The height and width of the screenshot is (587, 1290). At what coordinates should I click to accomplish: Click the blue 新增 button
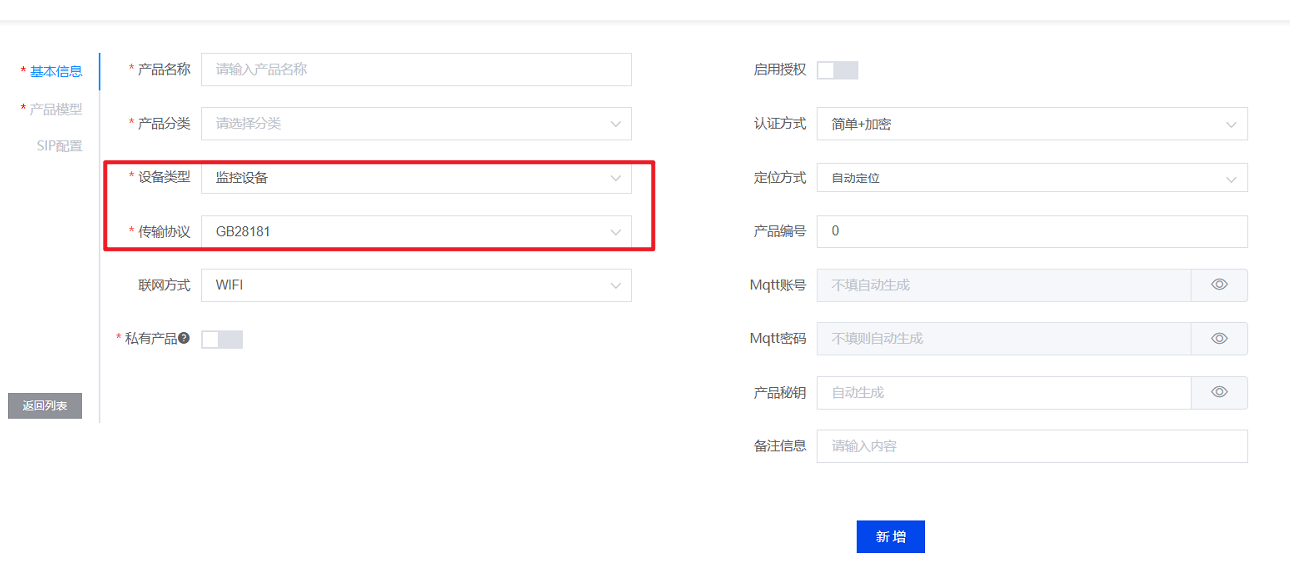[x=890, y=537]
